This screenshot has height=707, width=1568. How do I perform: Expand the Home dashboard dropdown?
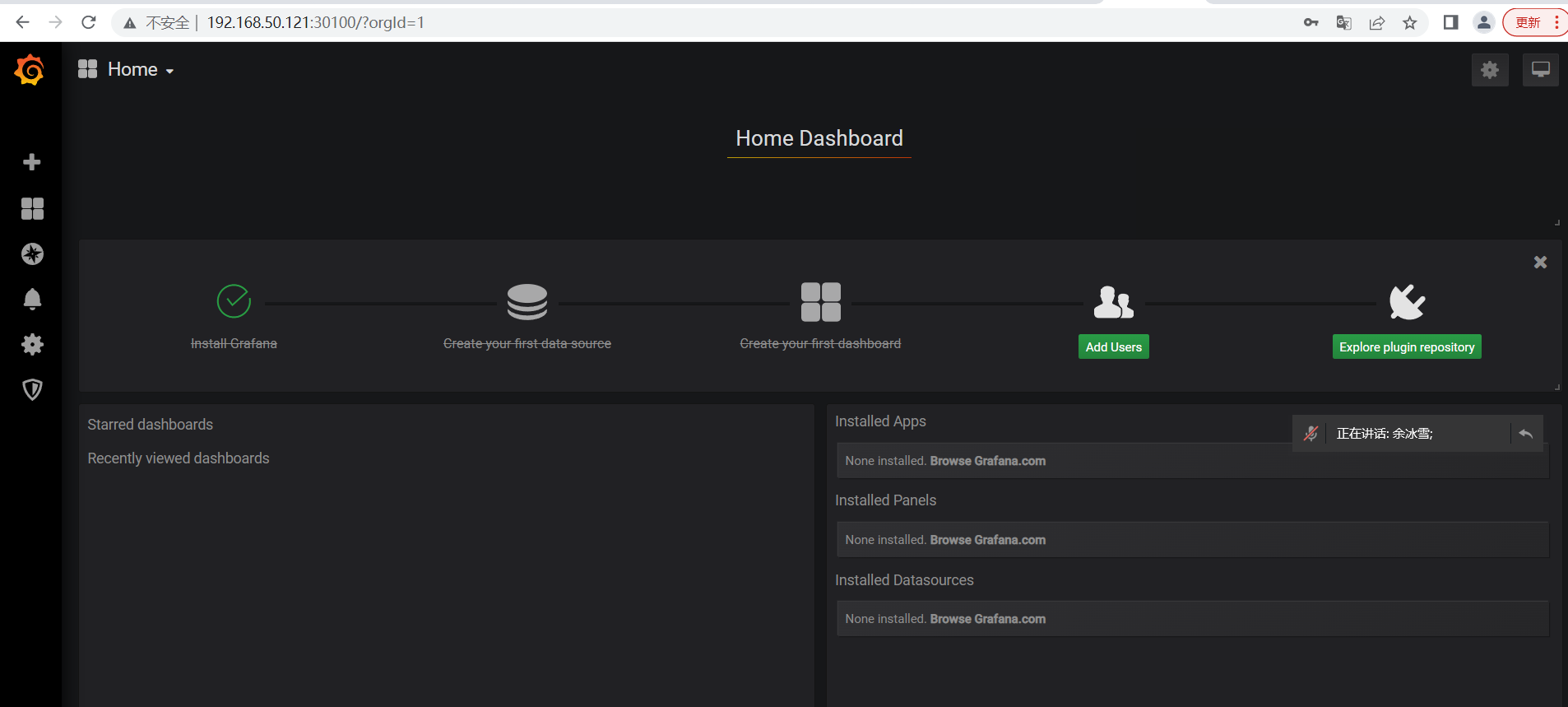coord(141,70)
